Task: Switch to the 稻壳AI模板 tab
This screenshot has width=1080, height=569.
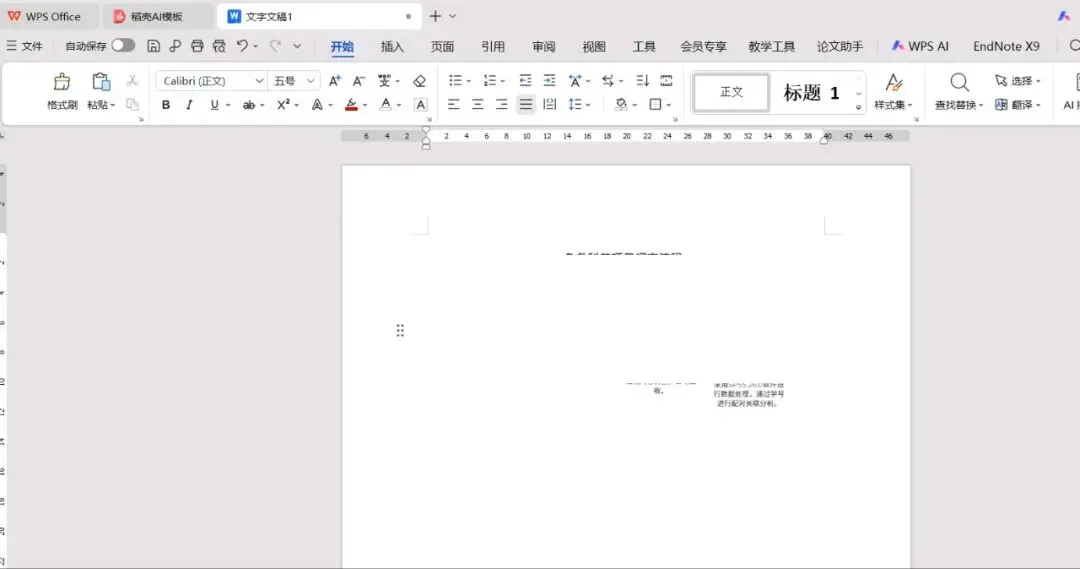Action: pos(156,17)
